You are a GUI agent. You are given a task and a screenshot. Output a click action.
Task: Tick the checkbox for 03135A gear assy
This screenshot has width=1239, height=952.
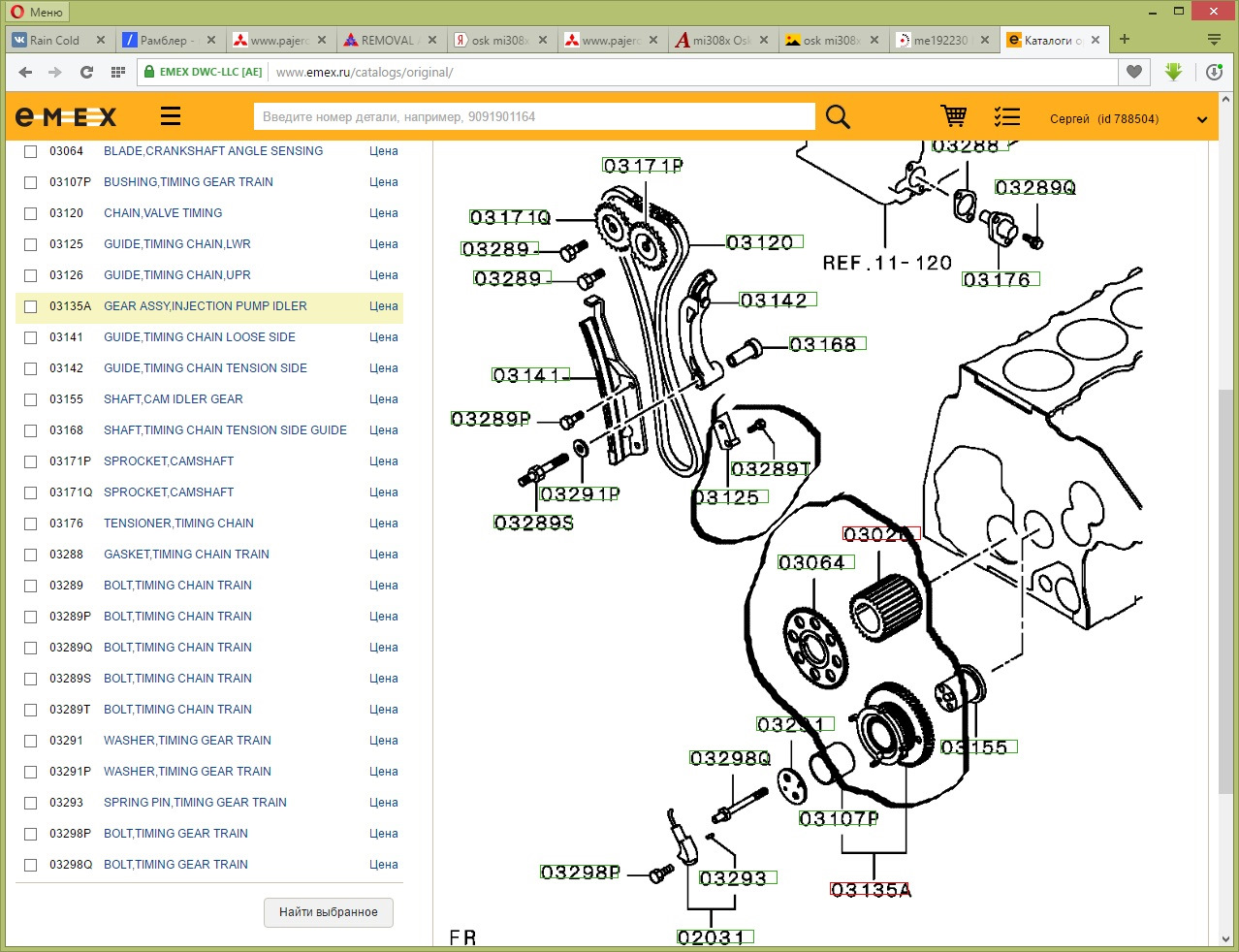pyautogui.click(x=31, y=306)
